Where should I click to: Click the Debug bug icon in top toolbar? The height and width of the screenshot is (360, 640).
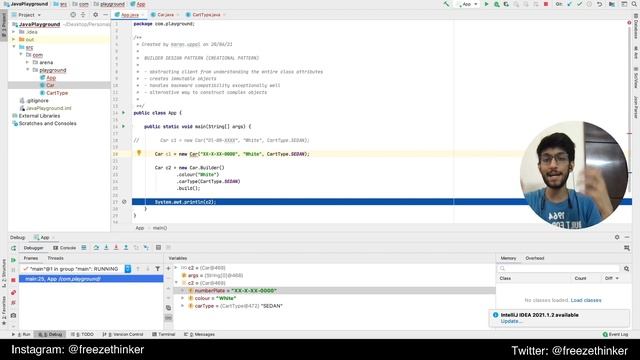point(496,4)
